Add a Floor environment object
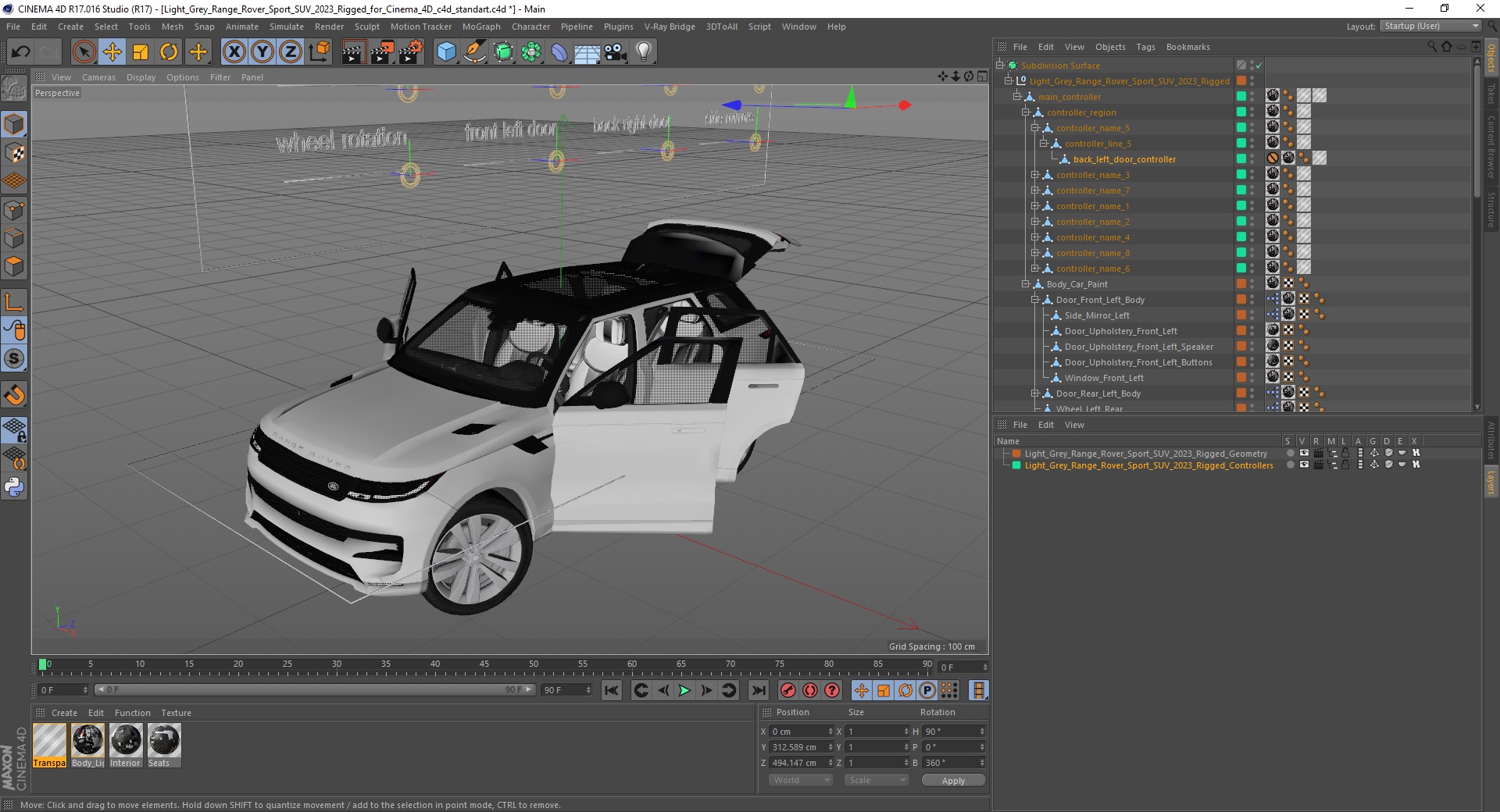1500x812 pixels. 587,52
